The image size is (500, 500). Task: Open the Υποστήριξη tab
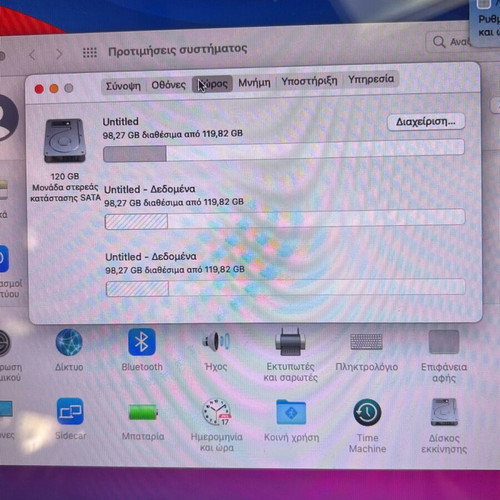coord(309,81)
